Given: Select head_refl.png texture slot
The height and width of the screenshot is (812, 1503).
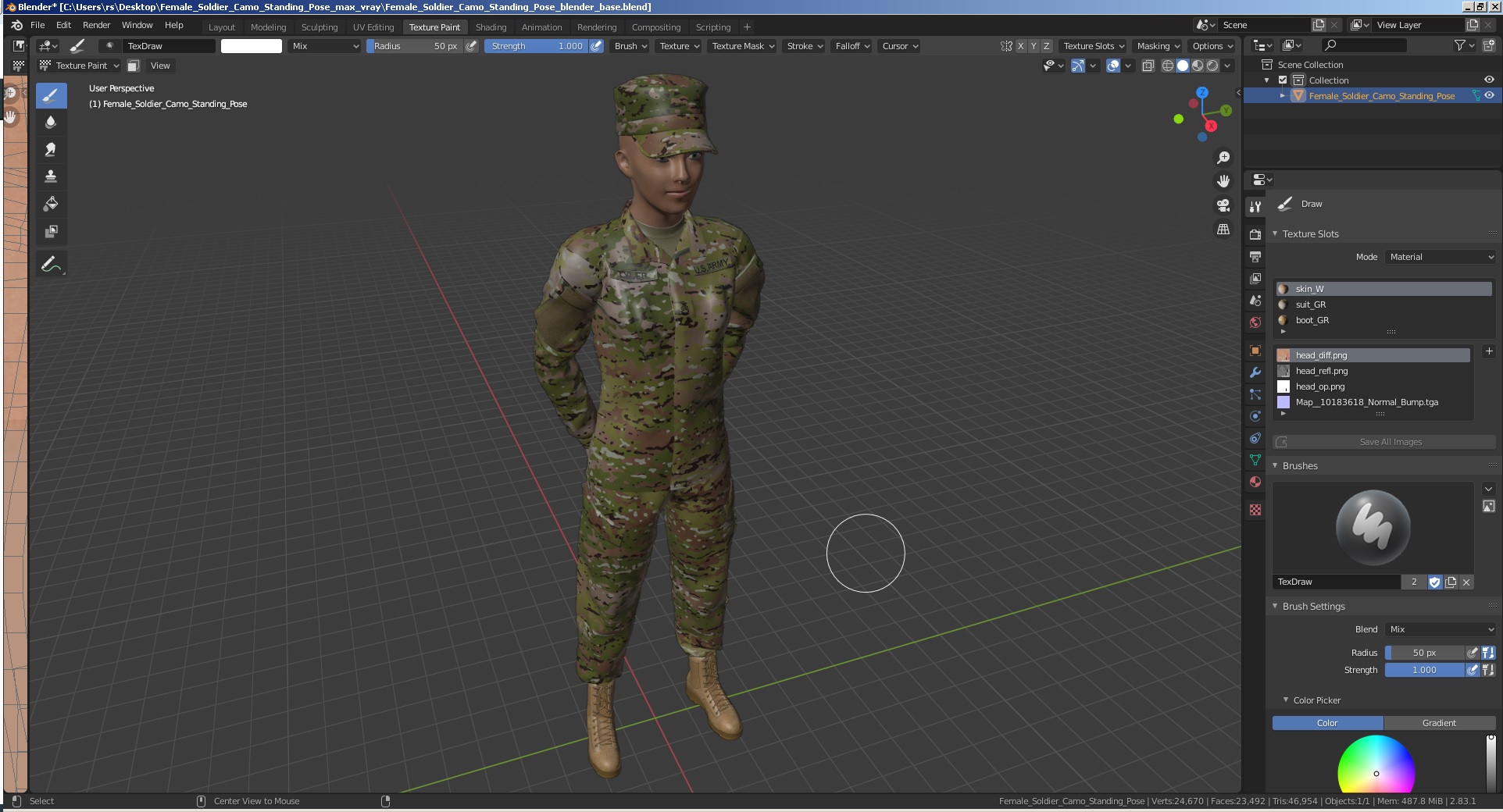Looking at the screenshot, I should pyautogui.click(x=1373, y=371).
